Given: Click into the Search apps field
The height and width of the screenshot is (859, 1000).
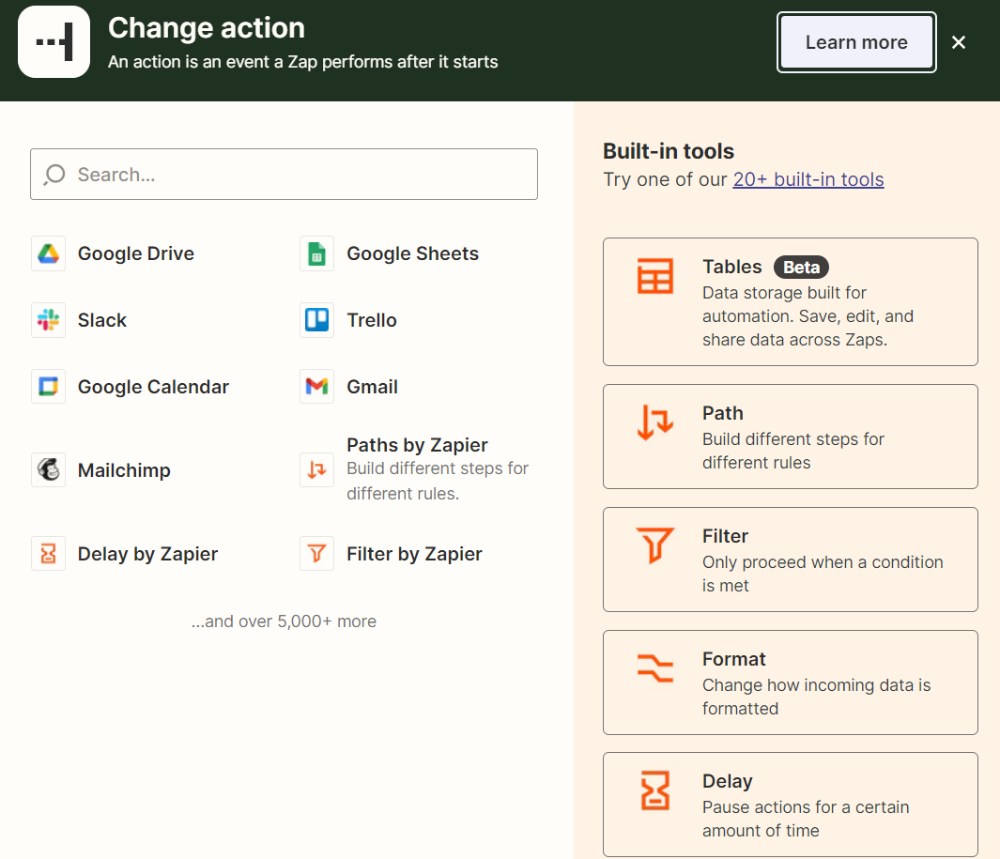Looking at the screenshot, I should pyautogui.click(x=284, y=174).
